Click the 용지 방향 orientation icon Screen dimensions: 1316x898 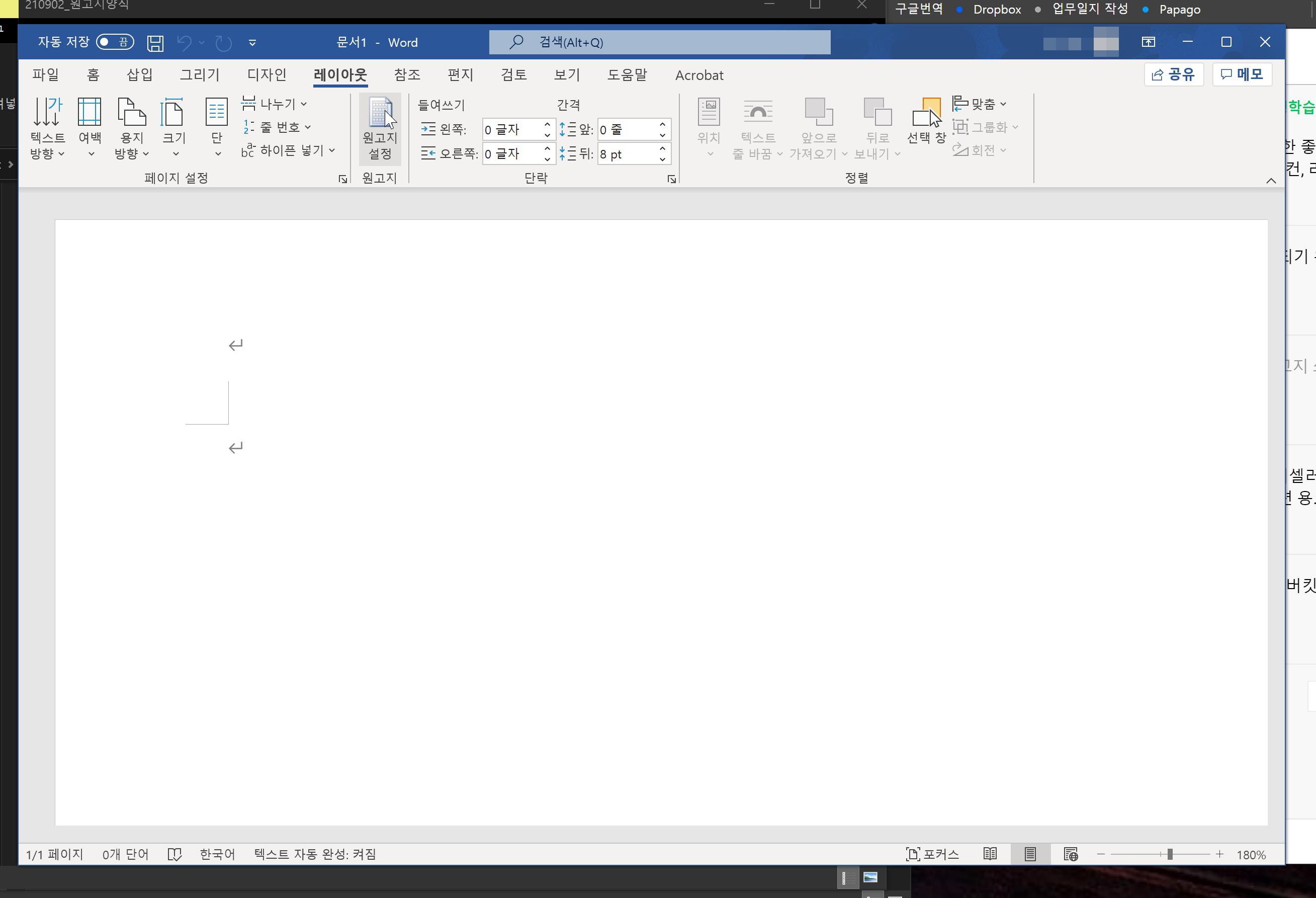click(131, 112)
